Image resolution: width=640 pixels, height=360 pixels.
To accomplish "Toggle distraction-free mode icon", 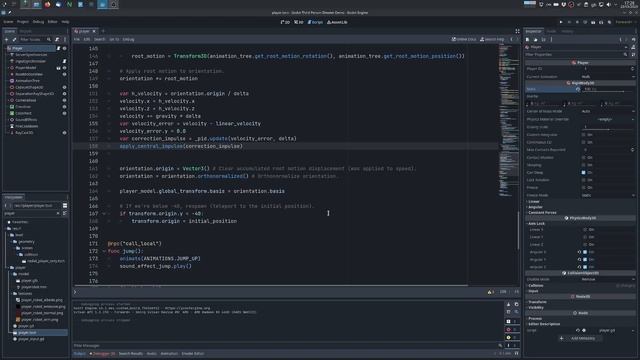I will click(x=518, y=31).
